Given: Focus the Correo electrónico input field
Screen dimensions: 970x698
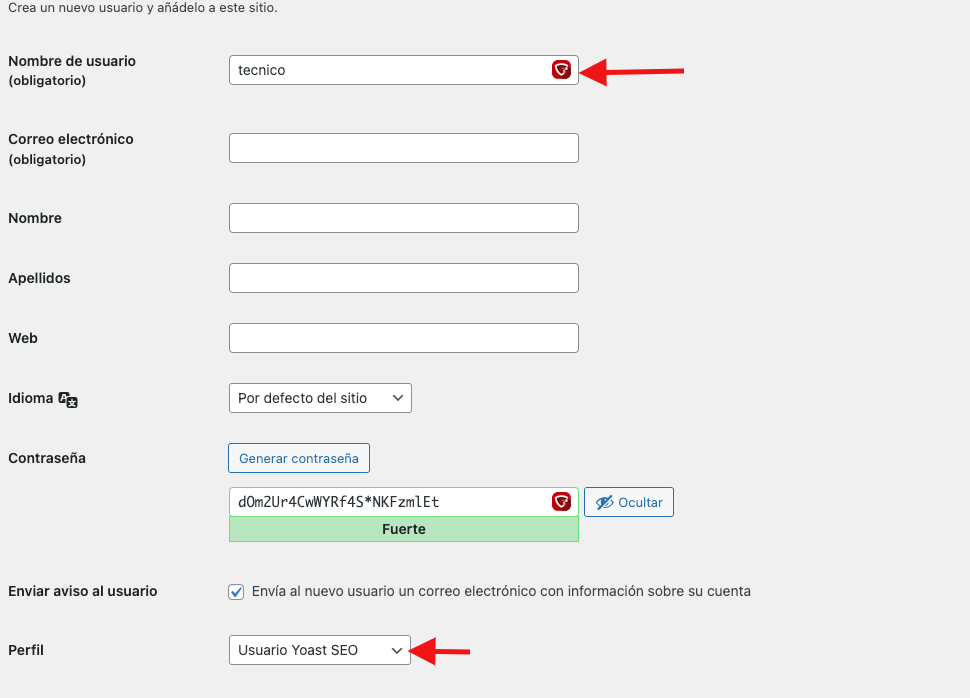Looking at the screenshot, I should click(x=403, y=148).
